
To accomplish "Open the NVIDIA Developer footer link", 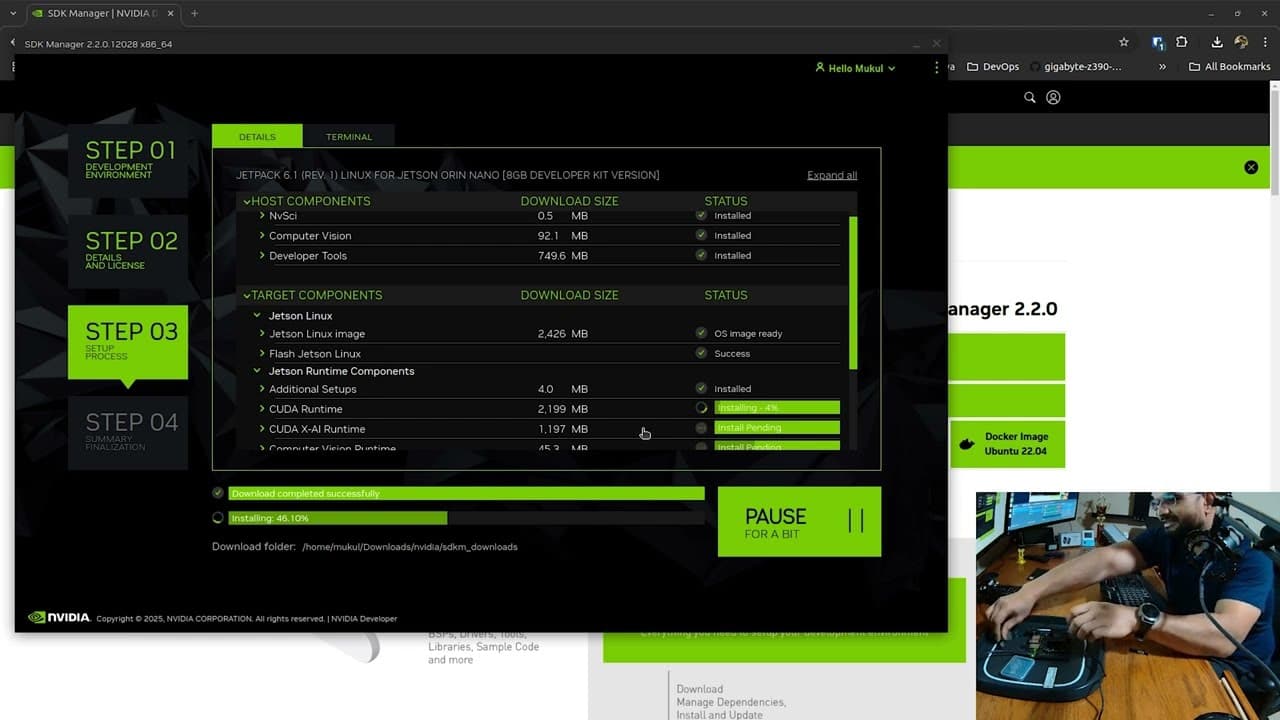I will pos(364,619).
